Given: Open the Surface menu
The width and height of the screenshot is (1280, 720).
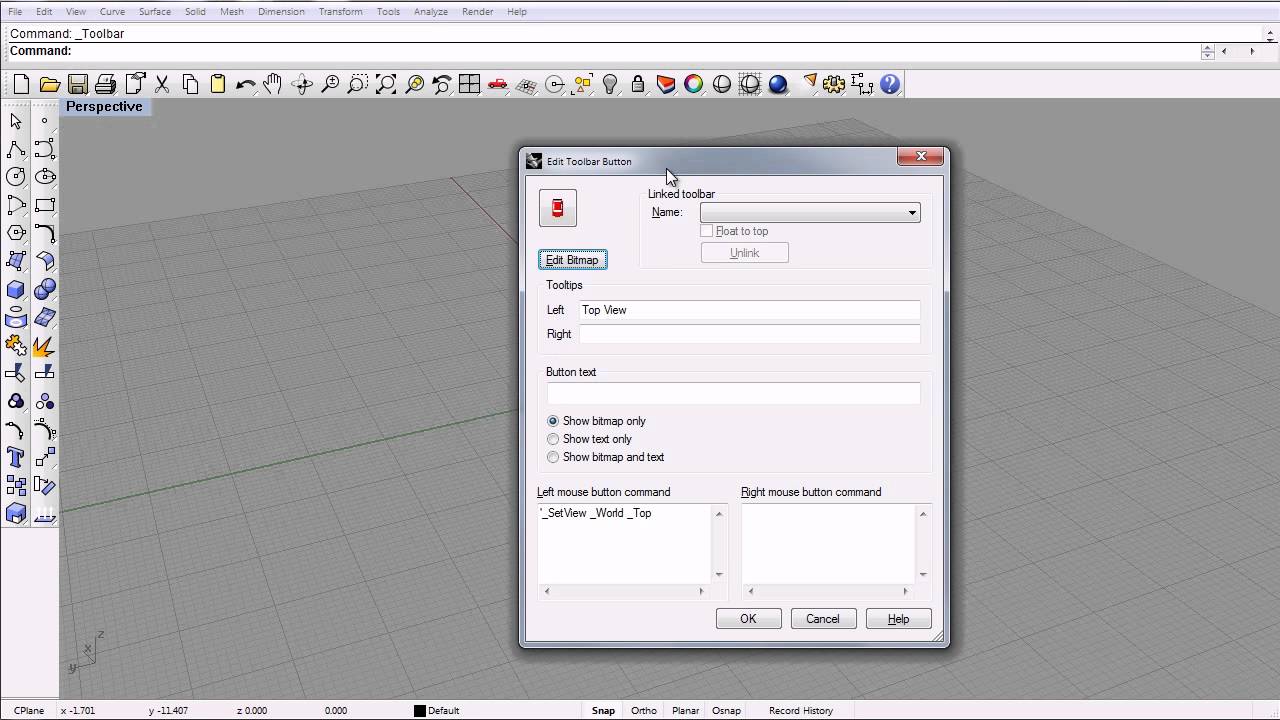Looking at the screenshot, I should [x=154, y=11].
